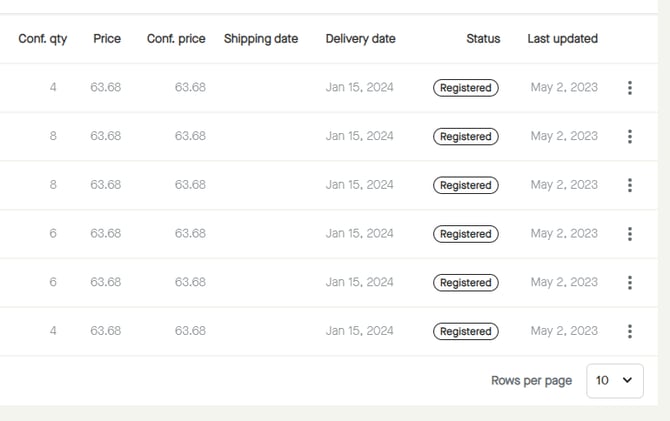This screenshot has width=670, height=421.
Task: Open the kebab menu in the second row
Action: pyautogui.click(x=629, y=137)
